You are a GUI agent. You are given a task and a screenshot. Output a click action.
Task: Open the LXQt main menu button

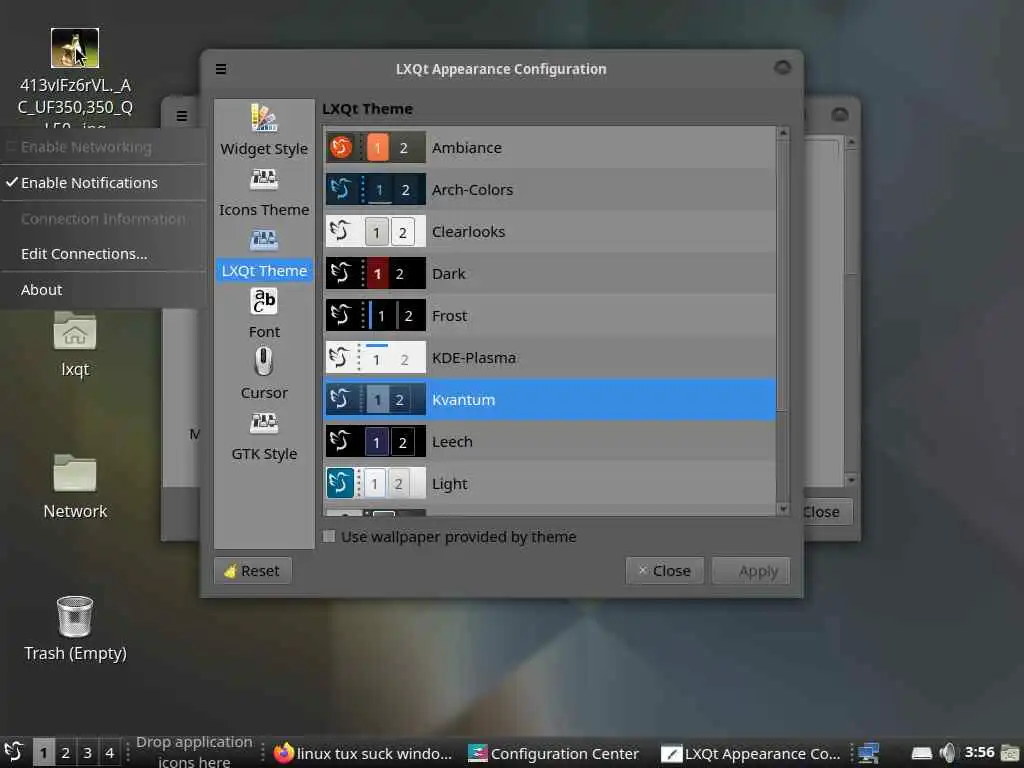pyautogui.click(x=14, y=752)
